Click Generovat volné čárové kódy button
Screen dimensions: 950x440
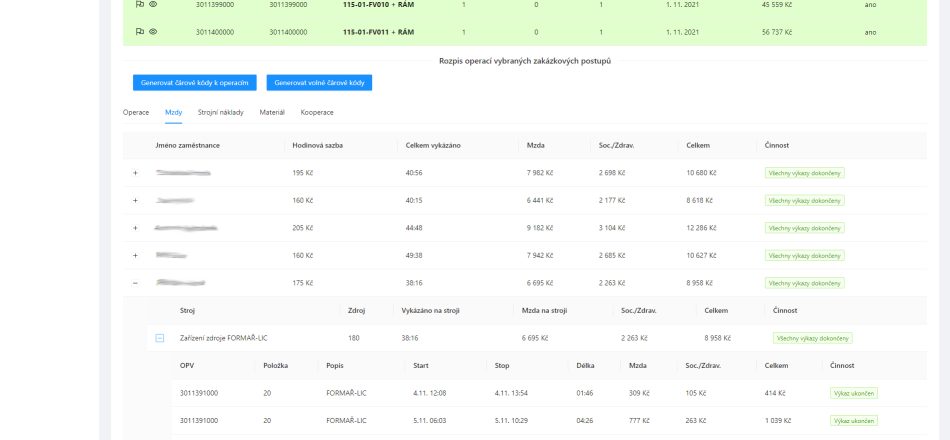319,83
